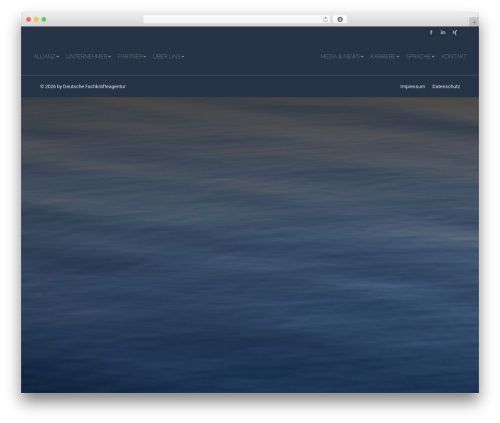Open the LinkedIn social icon
This screenshot has height=423, width=500.
[x=443, y=32]
